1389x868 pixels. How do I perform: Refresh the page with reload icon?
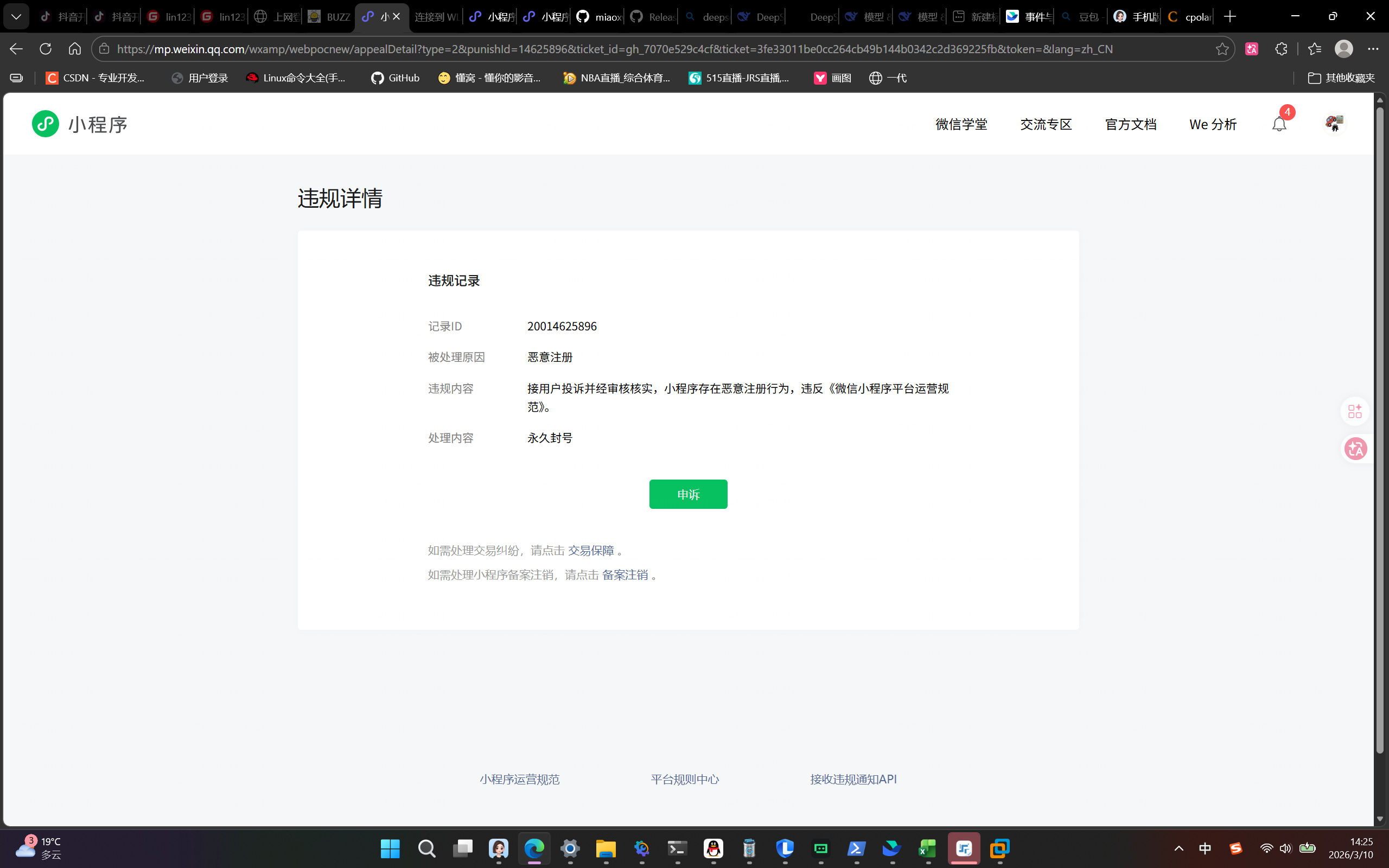coord(46,49)
